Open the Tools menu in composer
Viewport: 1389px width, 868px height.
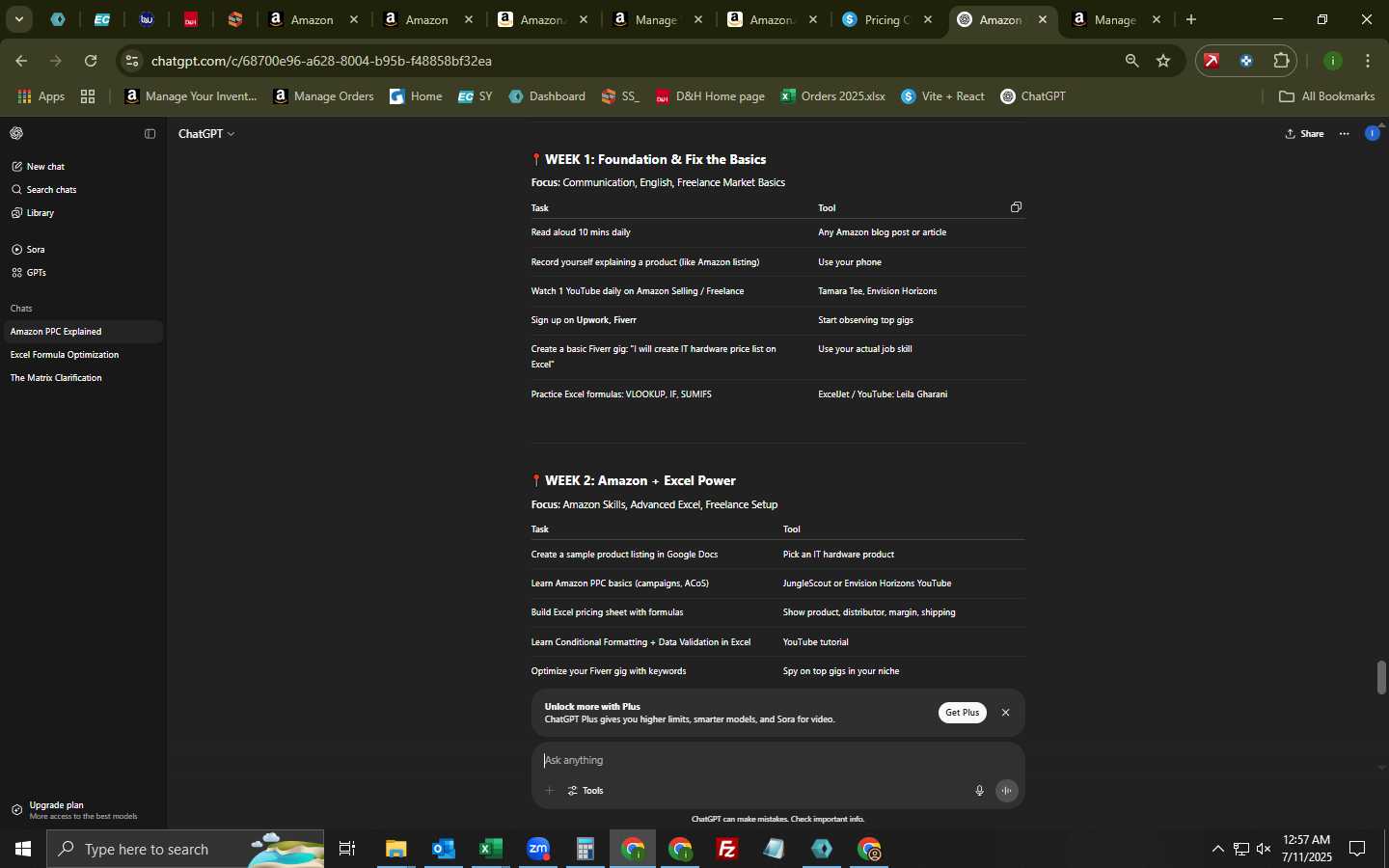(586, 791)
